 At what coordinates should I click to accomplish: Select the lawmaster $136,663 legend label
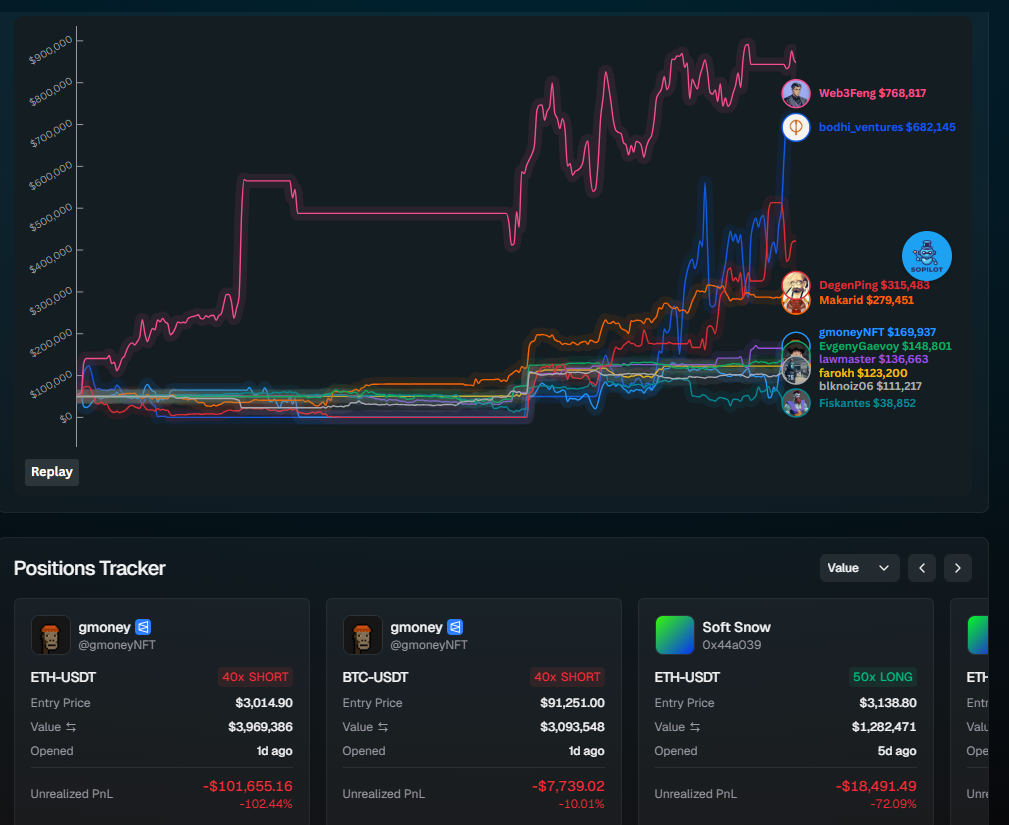coord(873,359)
